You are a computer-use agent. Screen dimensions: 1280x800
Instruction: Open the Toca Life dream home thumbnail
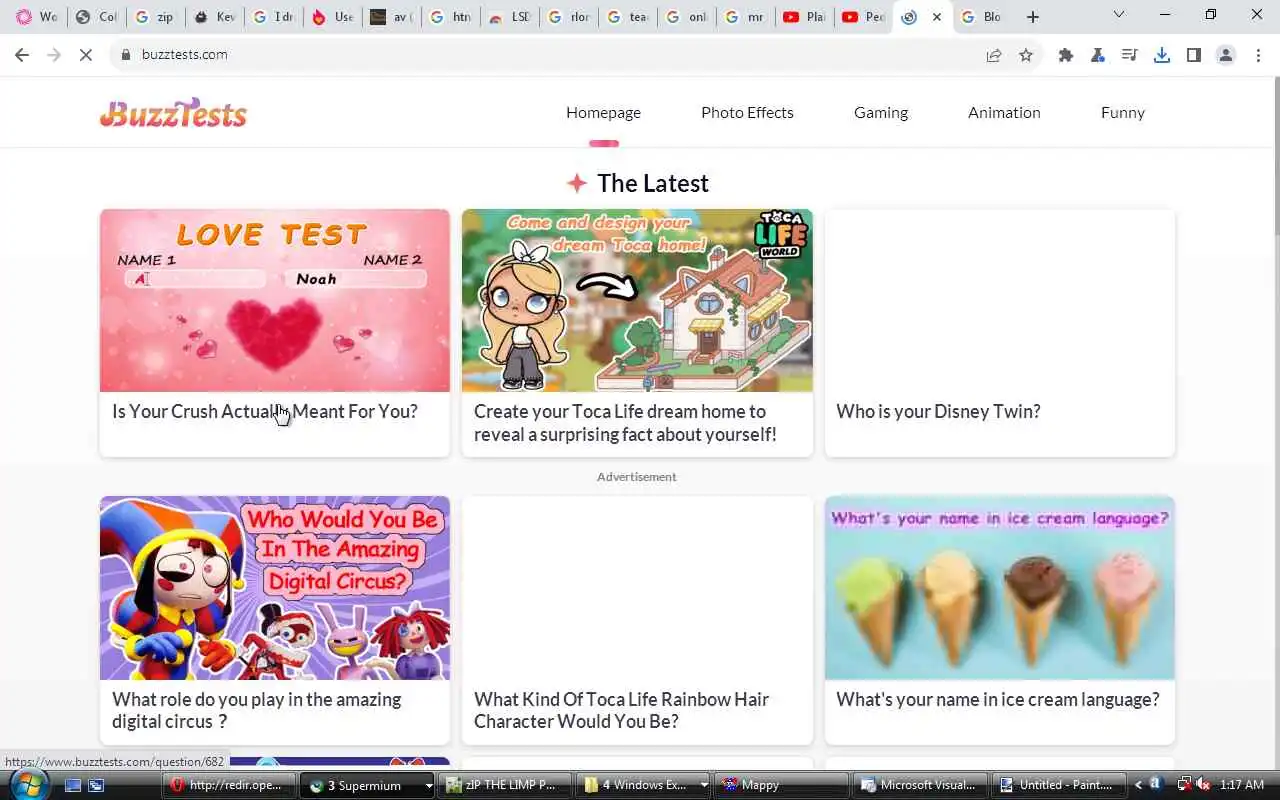(637, 300)
